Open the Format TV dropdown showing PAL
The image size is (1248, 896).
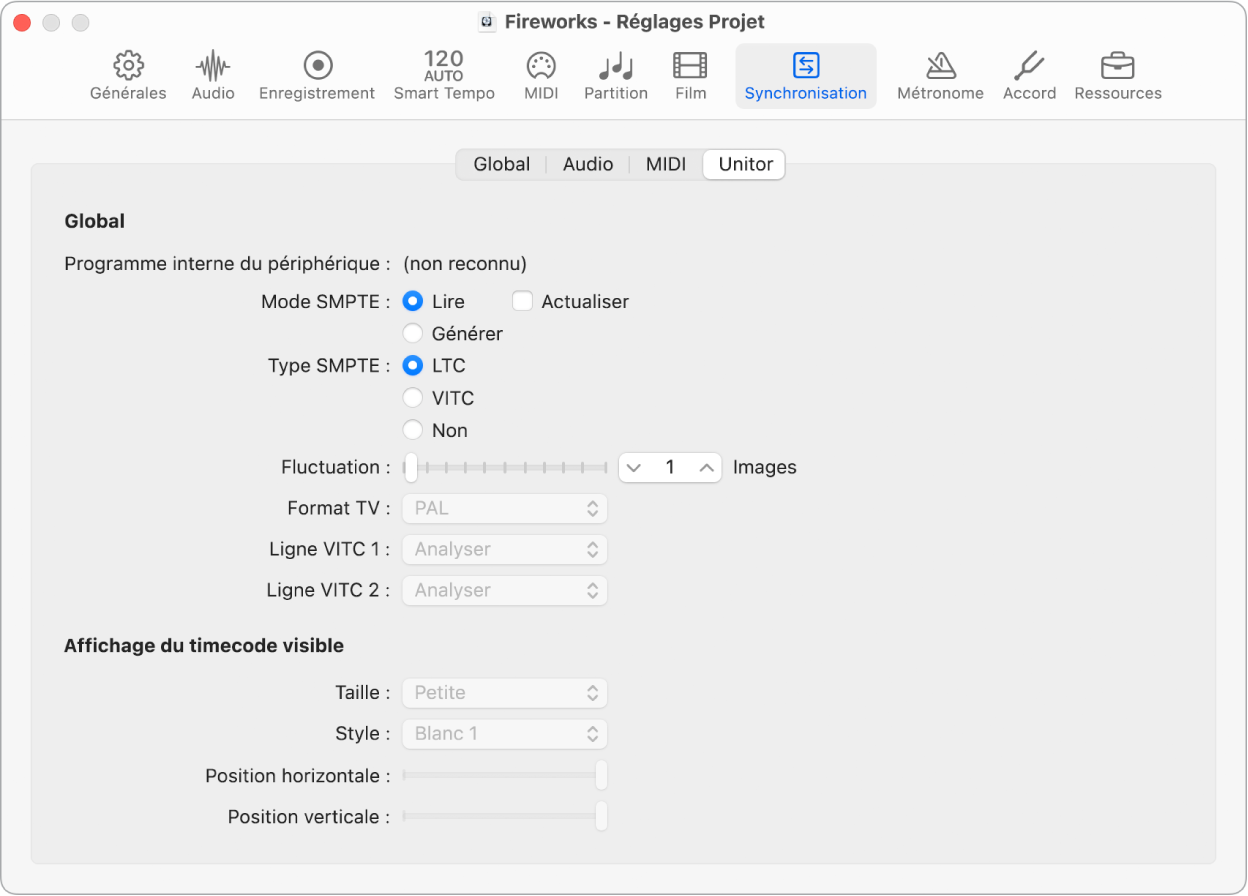click(505, 508)
